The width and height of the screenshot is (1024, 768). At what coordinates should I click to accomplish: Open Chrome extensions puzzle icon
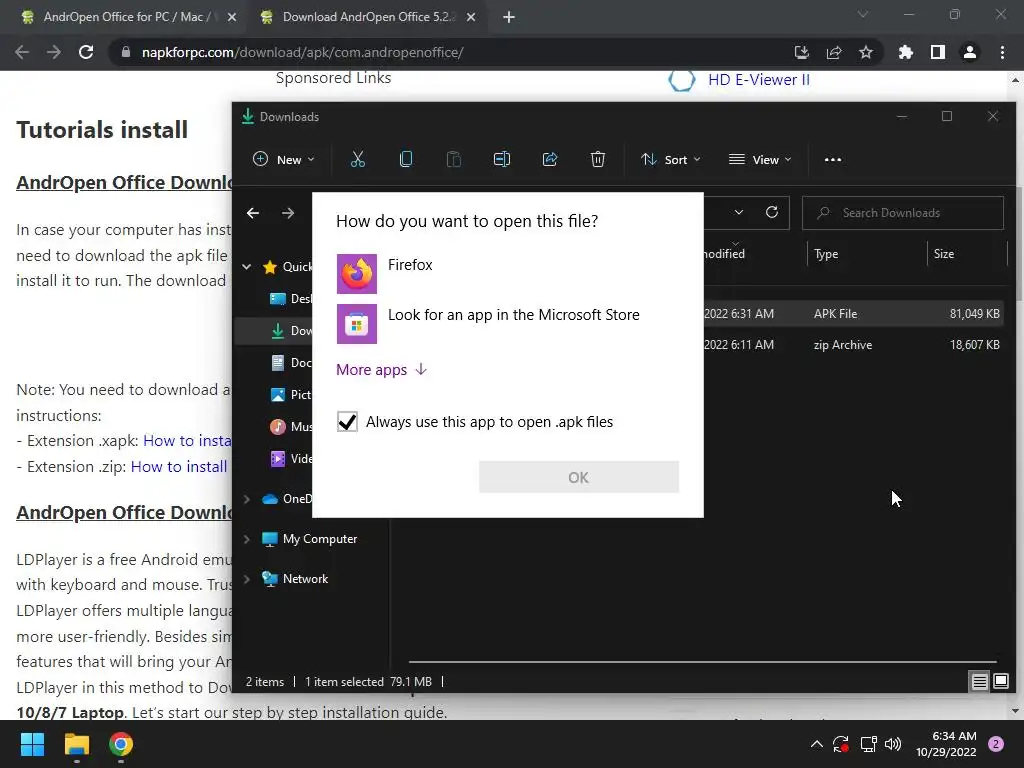[x=906, y=52]
